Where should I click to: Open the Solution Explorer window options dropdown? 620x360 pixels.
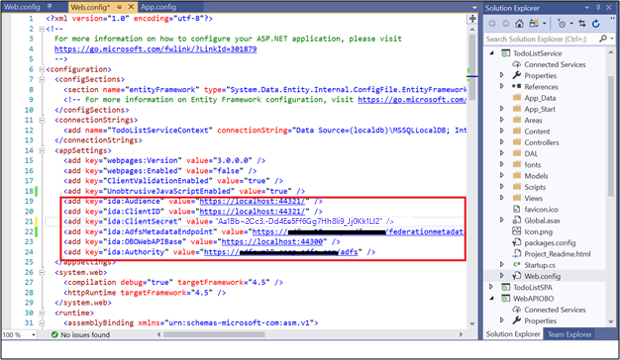point(587,8)
